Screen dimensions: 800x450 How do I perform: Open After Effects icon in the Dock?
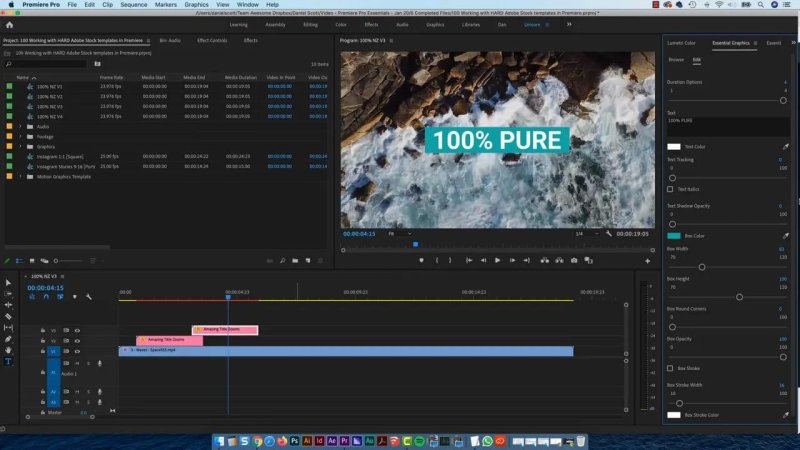click(332, 441)
